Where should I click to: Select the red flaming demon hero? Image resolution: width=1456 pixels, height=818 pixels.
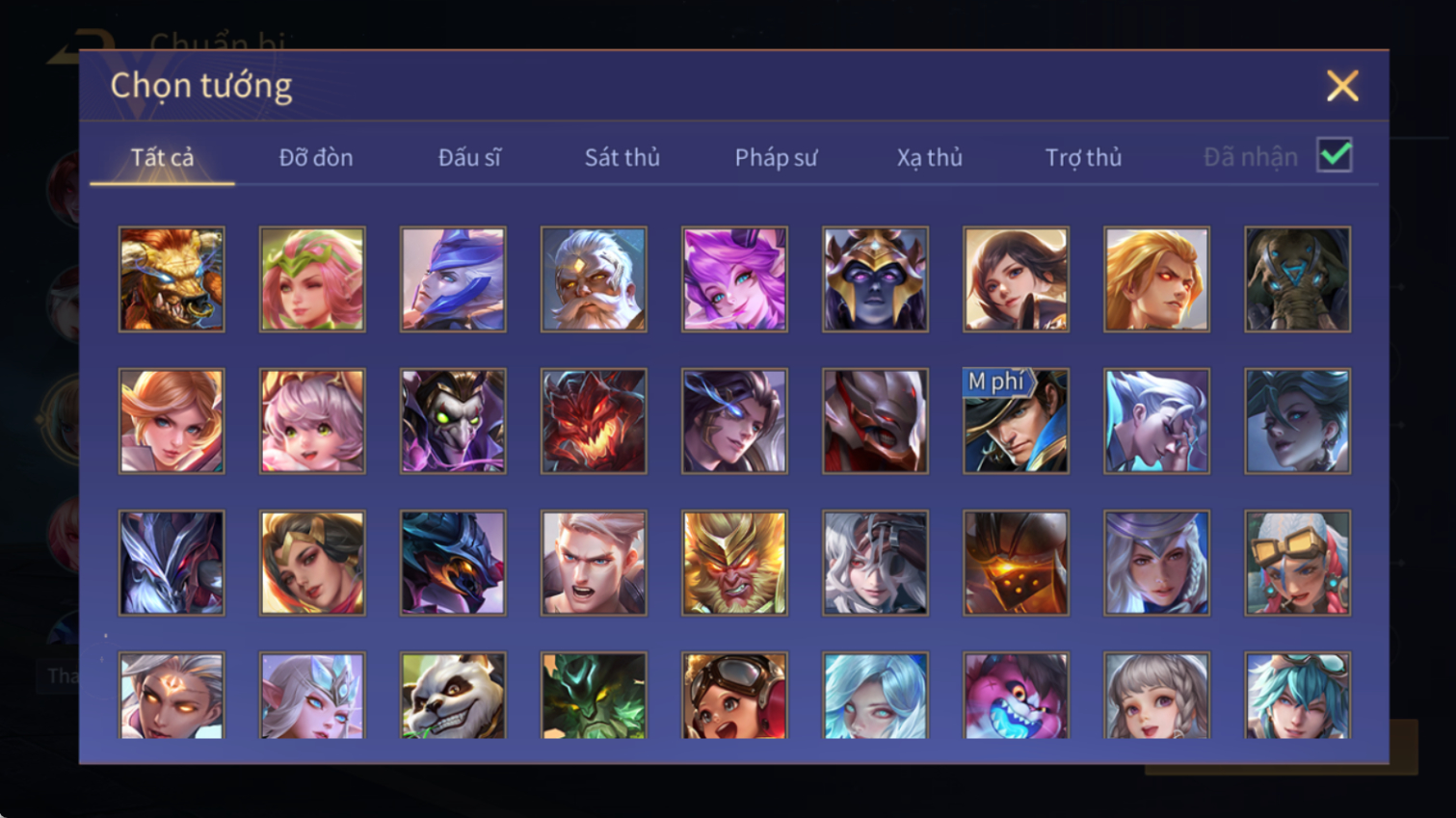(x=594, y=421)
